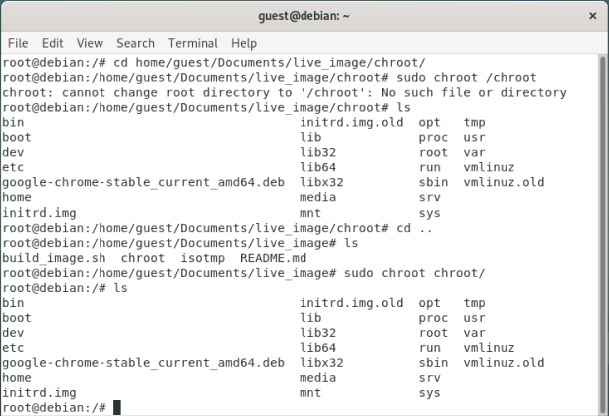The image size is (609, 416).
Task: Click the ls command at root@debian:/# prompt
Action: click(121, 286)
